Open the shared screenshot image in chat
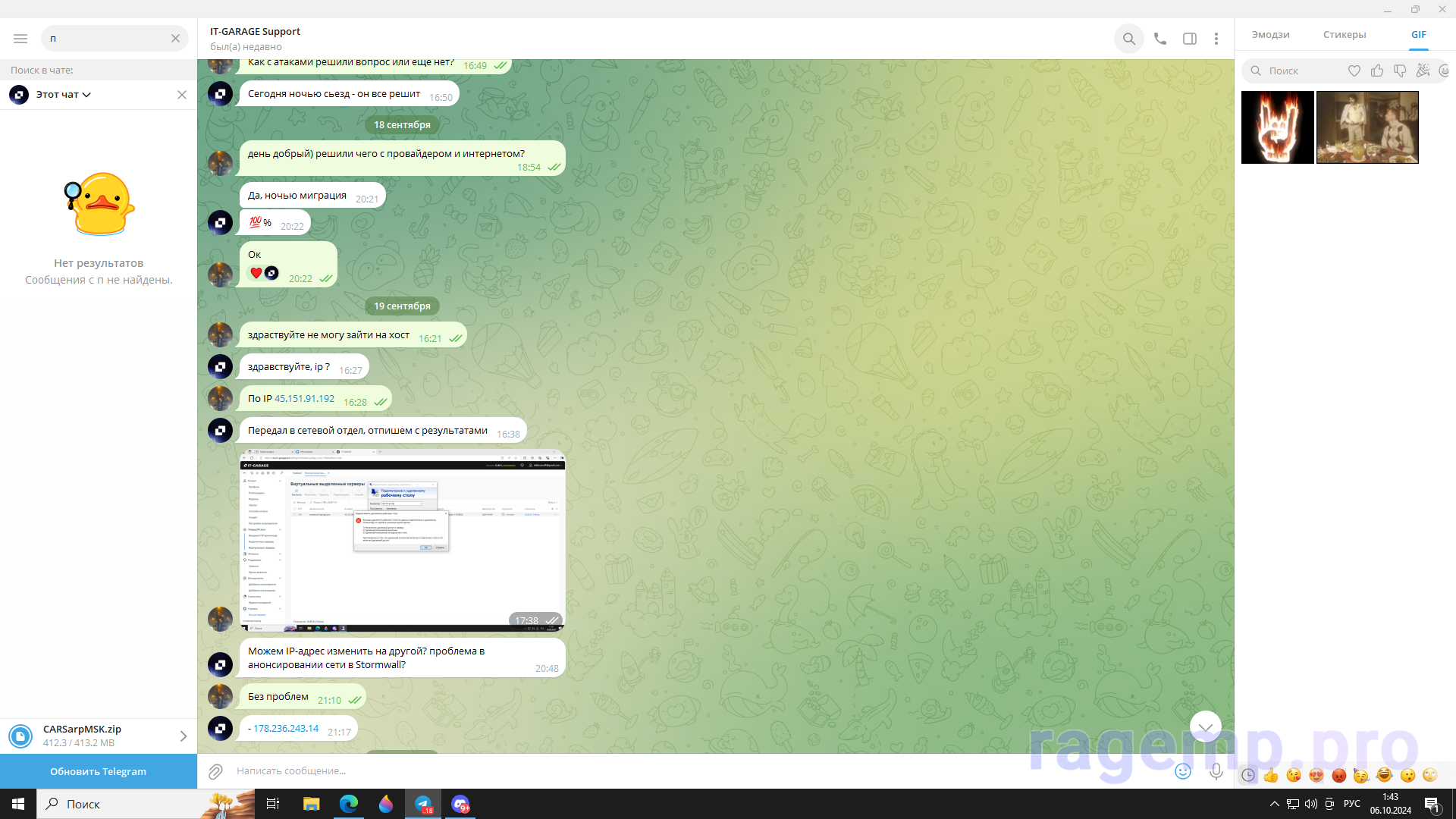Image resolution: width=1456 pixels, height=819 pixels. click(402, 541)
